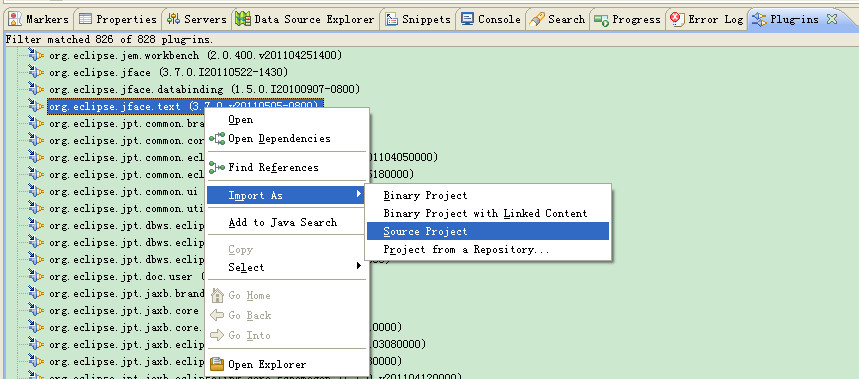Click the Find References icon
The height and width of the screenshot is (379, 859).
(x=217, y=168)
